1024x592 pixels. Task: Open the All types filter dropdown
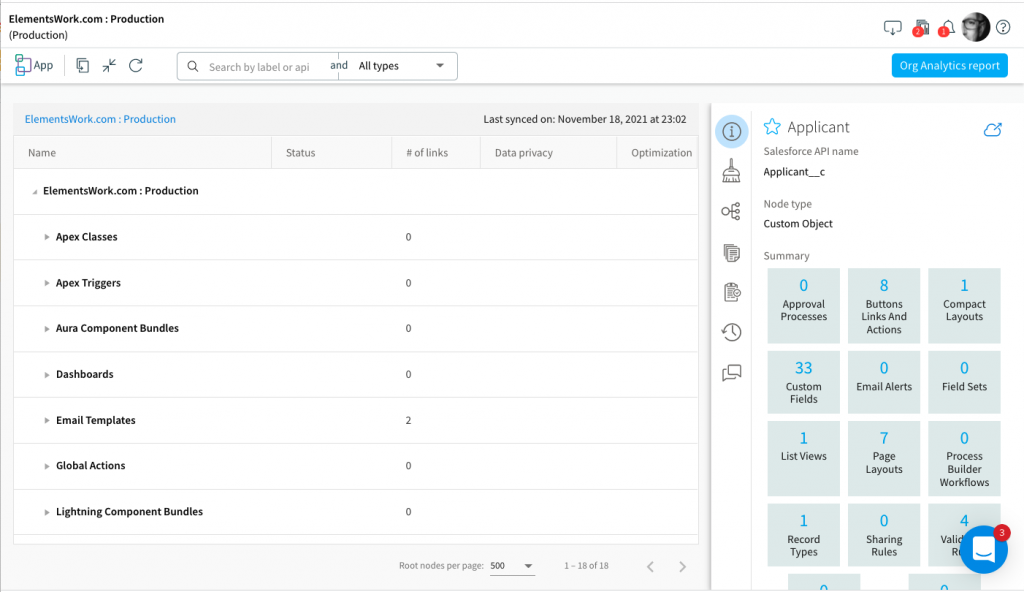[401, 66]
